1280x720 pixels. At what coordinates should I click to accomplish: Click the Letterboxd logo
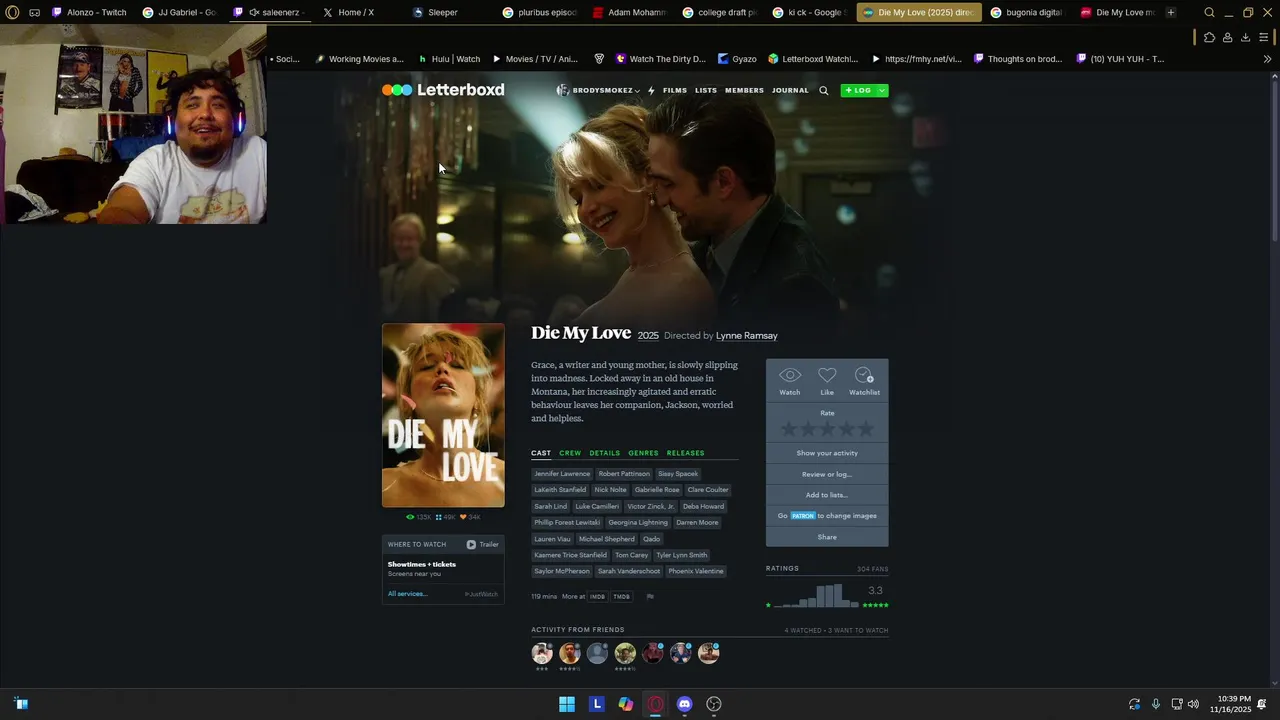click(443, 90)
